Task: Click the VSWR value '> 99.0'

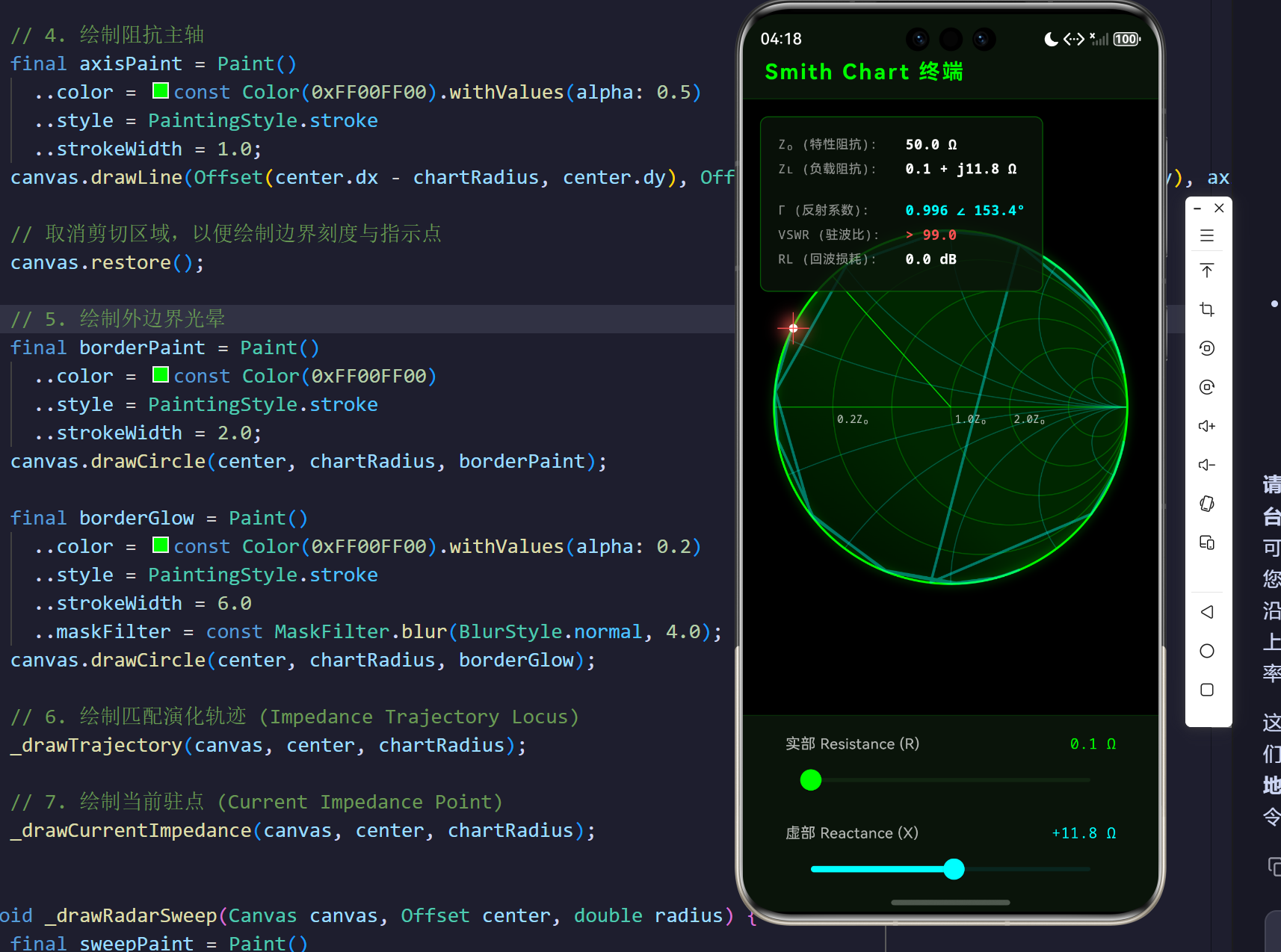Action: pos(931,235)
